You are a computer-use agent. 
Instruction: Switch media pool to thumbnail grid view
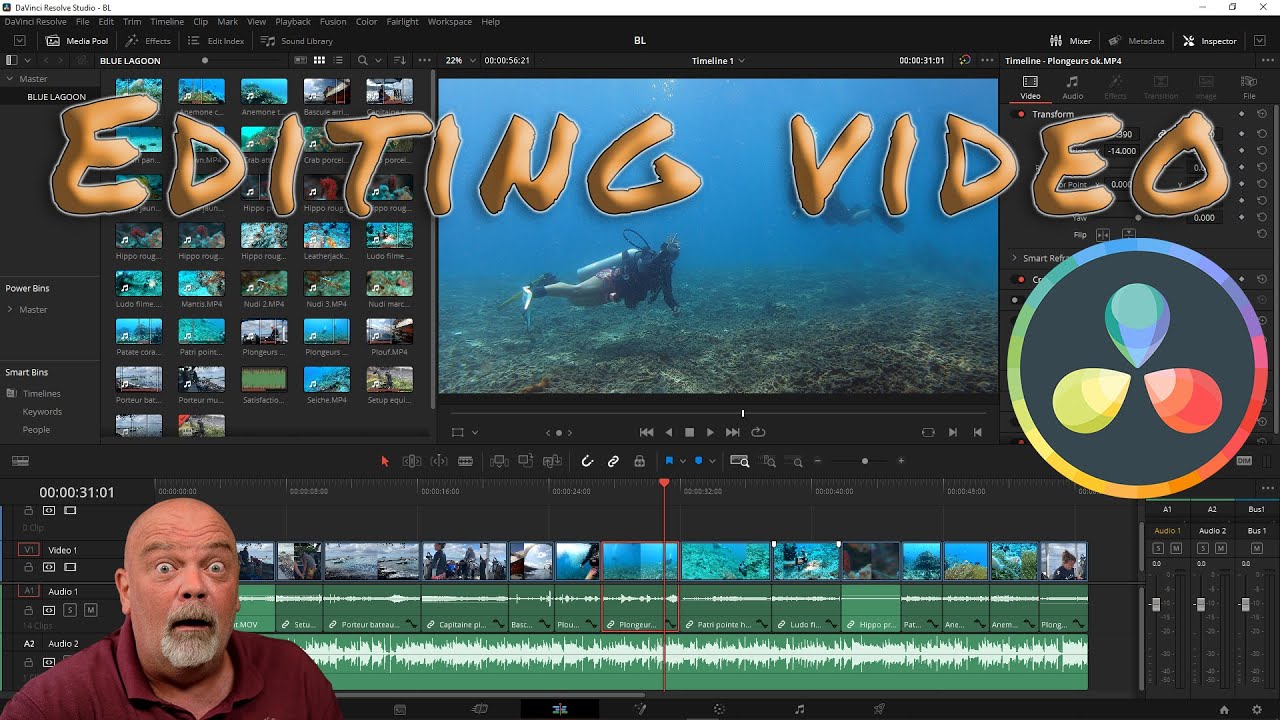(319, 60)
